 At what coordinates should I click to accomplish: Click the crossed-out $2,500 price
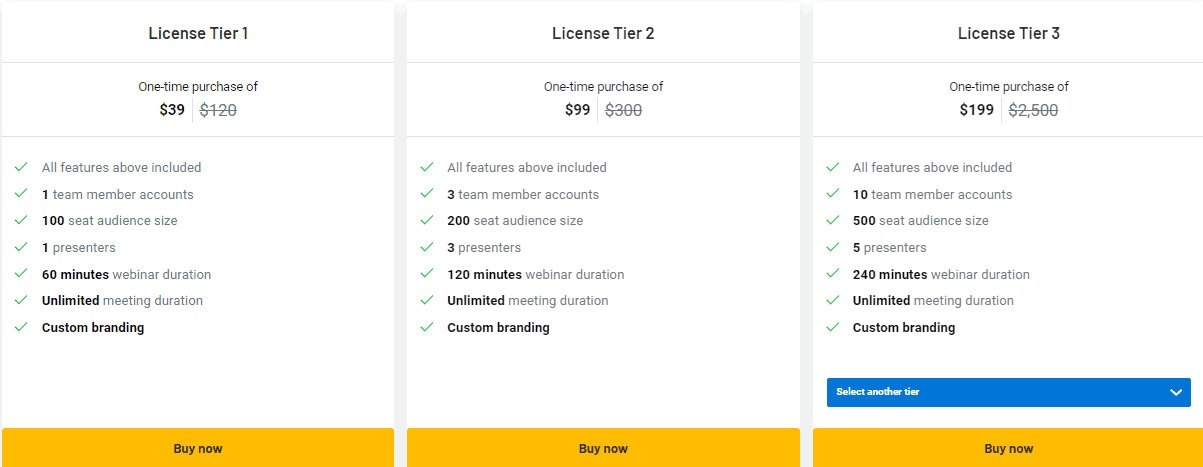pos(1033,110)
